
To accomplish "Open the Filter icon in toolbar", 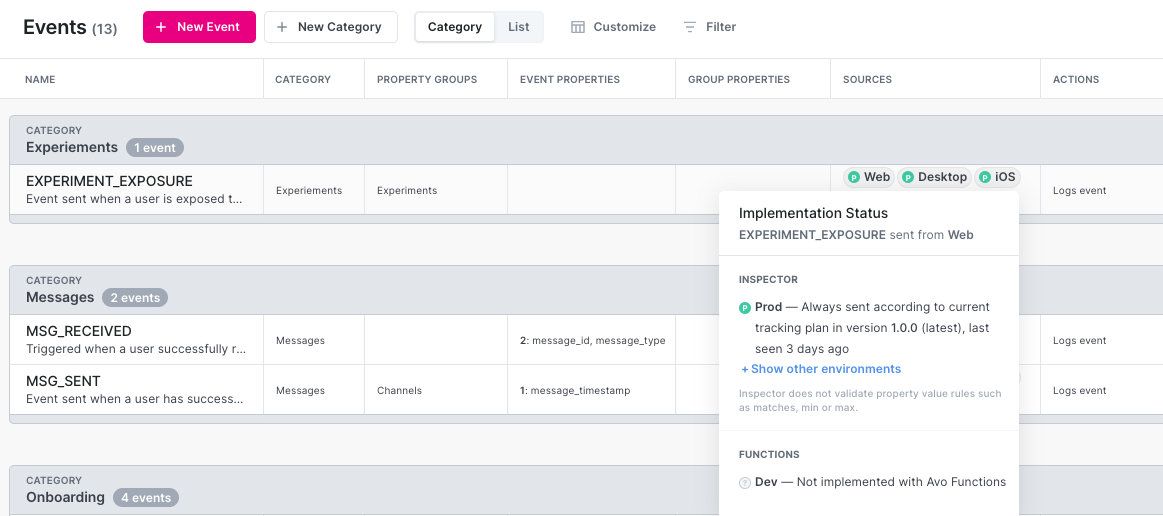I will [690, 27].
